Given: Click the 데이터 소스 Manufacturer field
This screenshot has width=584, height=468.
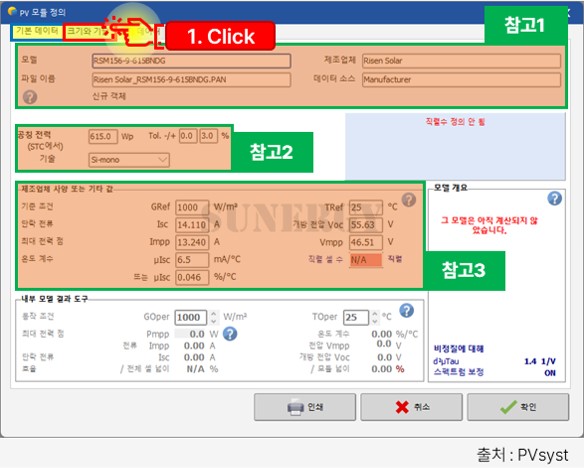Looking at the screenshot, I should coord(461,80).
